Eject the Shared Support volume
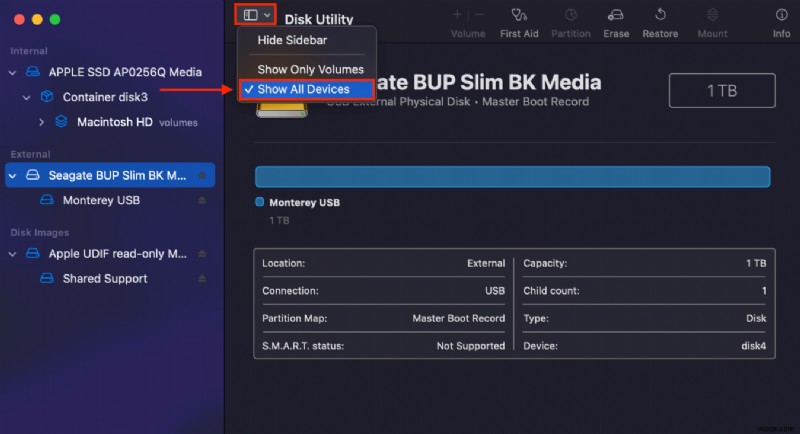 coord(202,278)
